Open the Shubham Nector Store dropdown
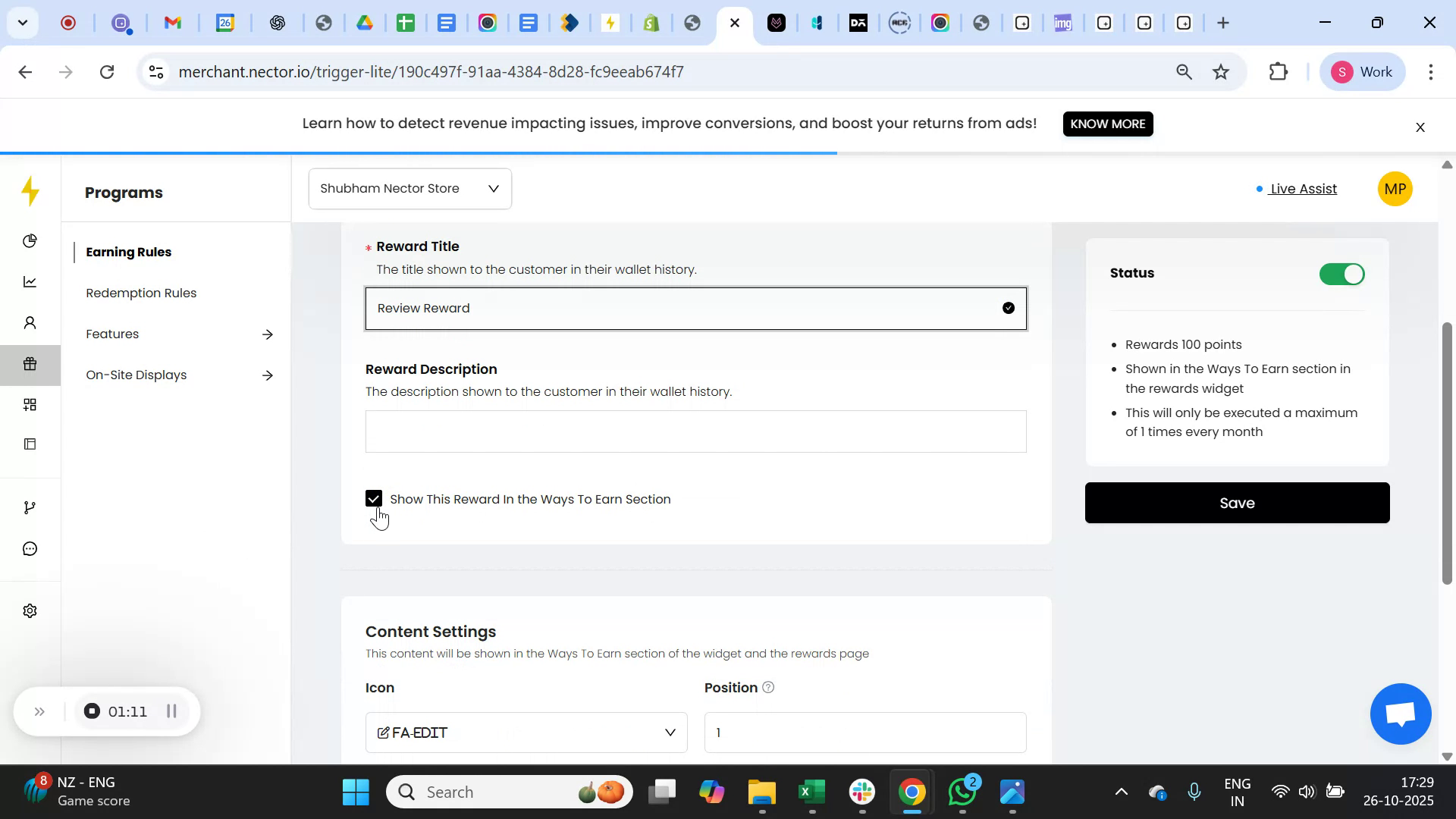The width and height of the screenshot is (1456, 819). pos(409,188)
